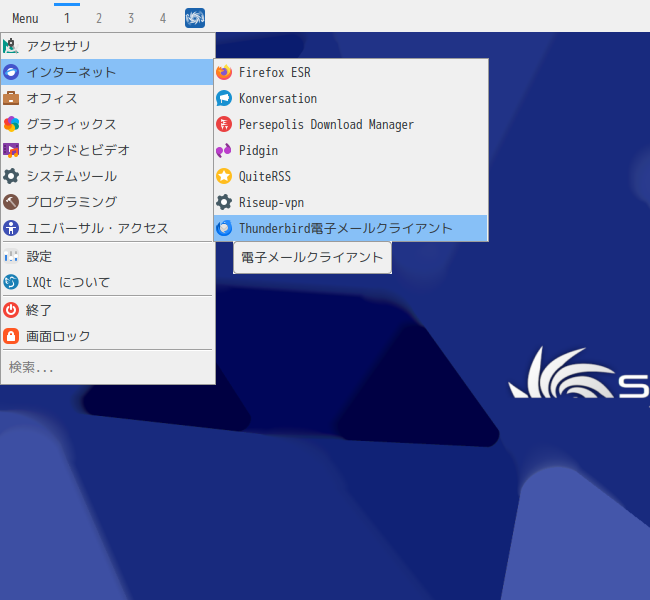
Task: Select the インターネット menu category
Action: pyautogui.click(x=108, y=72)
